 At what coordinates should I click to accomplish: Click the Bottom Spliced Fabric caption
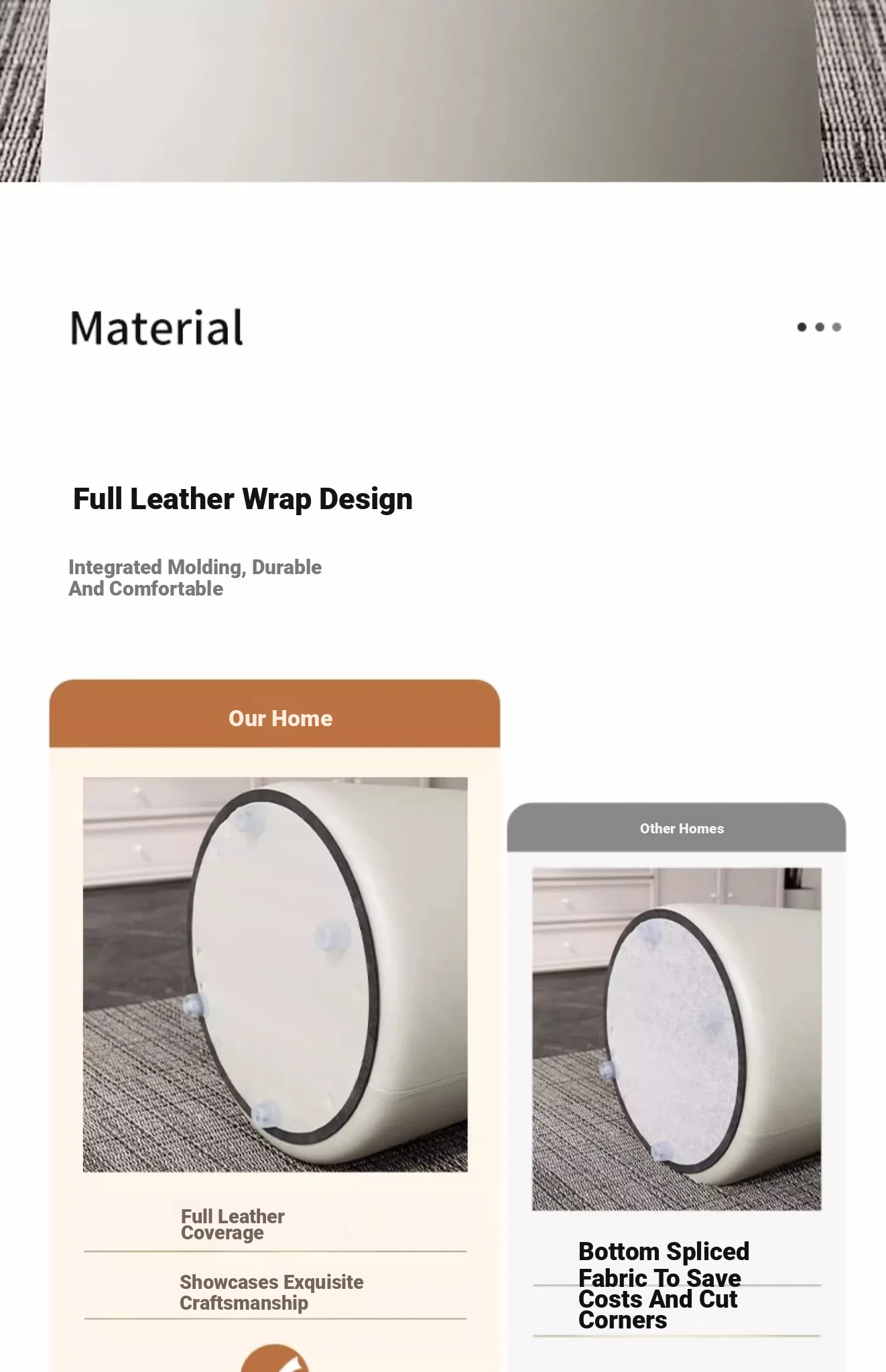663,1285
